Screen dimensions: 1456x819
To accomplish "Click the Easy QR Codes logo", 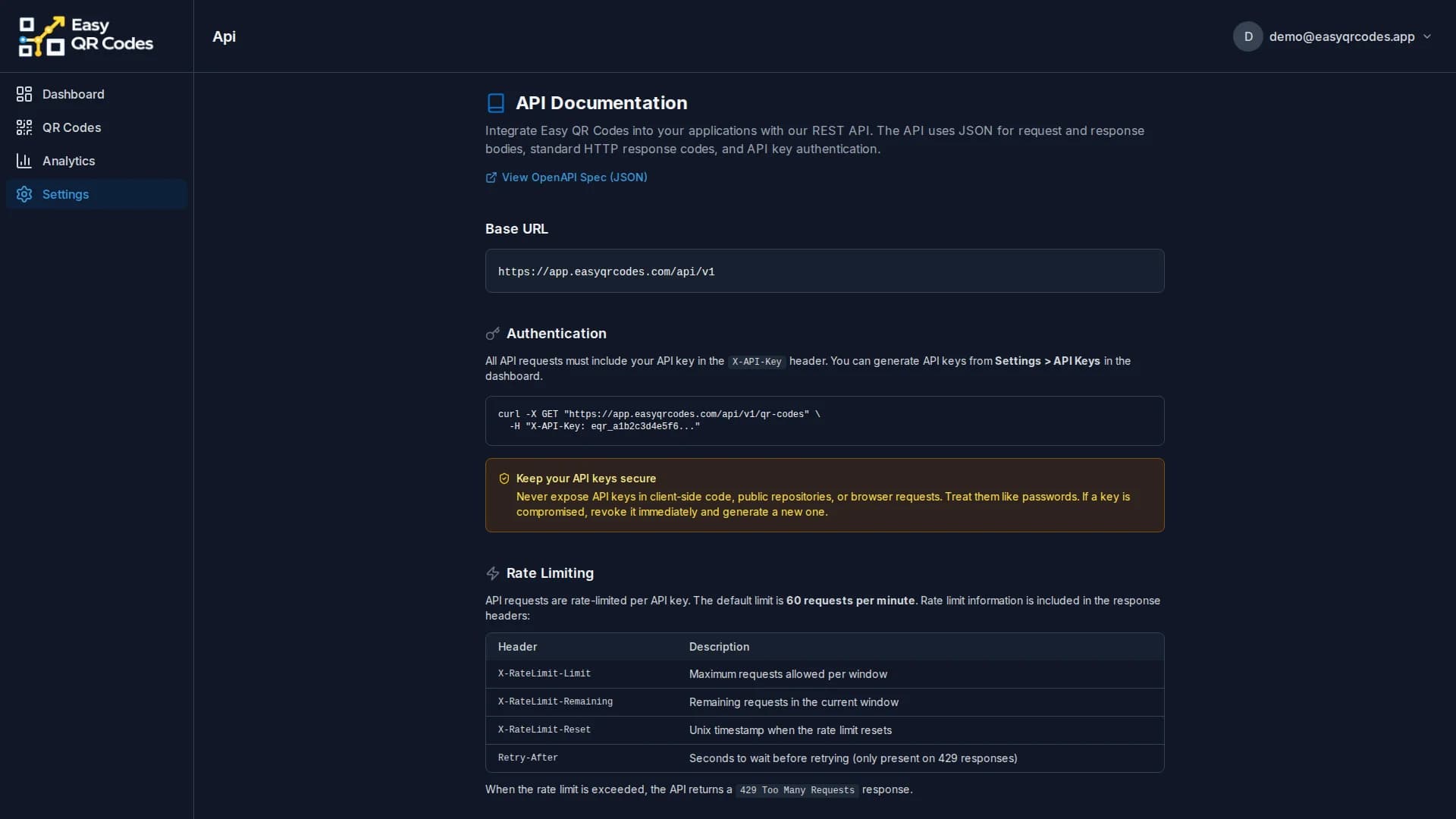I will click(x=86, y=36).
